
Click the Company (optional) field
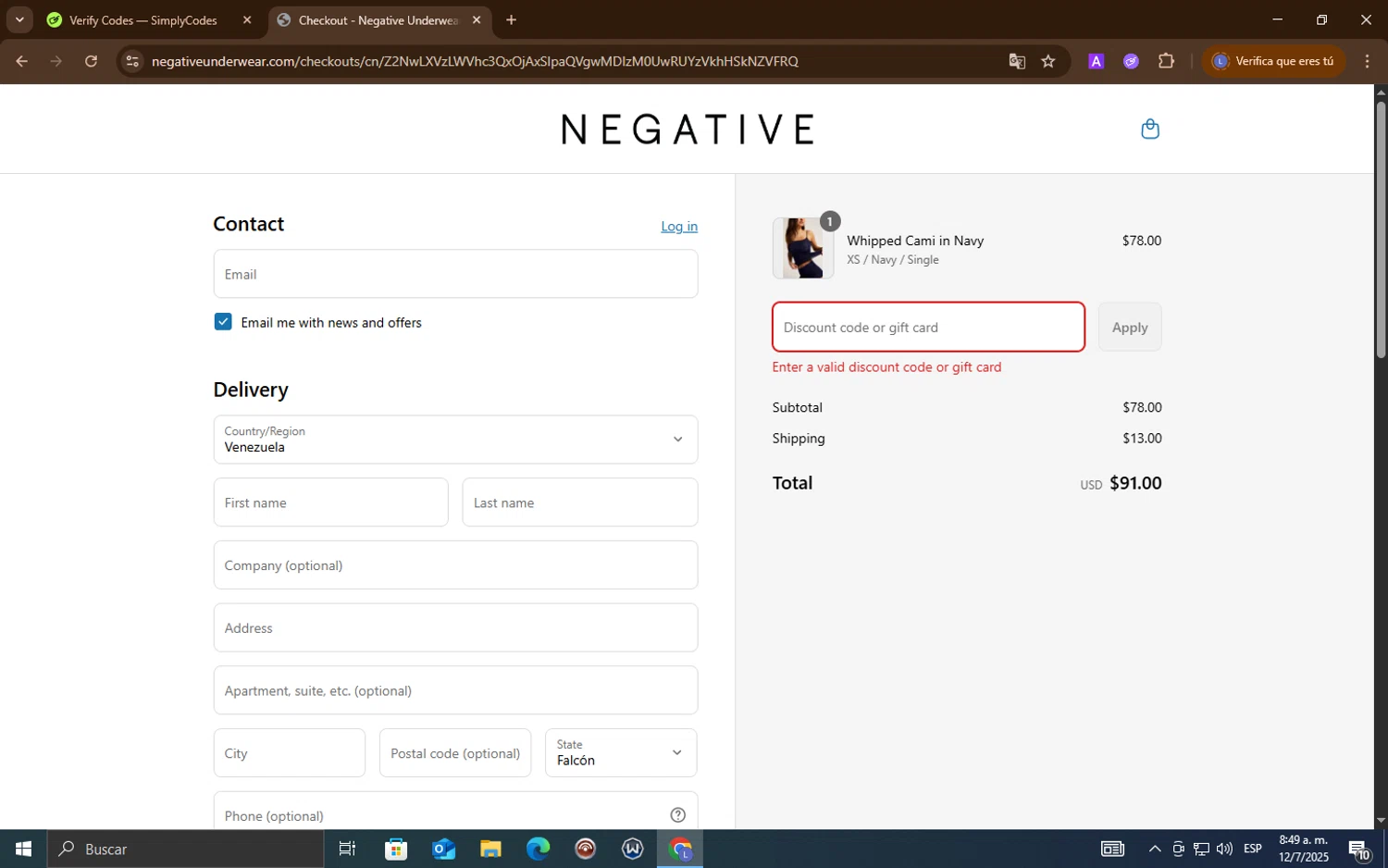tap(455, 565)
